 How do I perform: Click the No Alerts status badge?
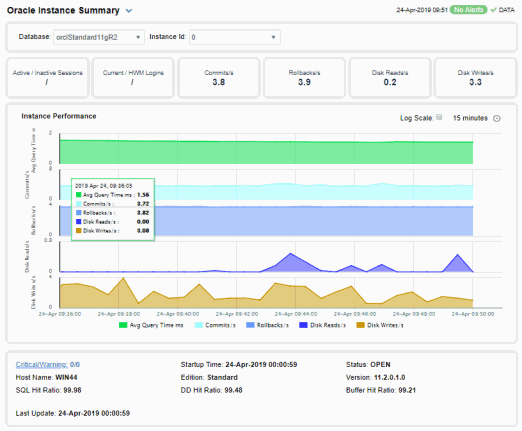[468, 10]
